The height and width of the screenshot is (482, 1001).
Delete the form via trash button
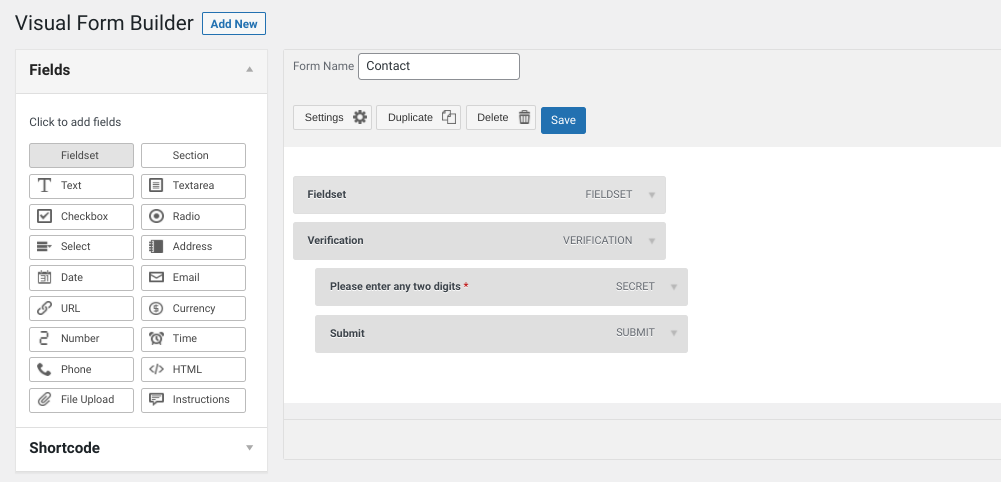[x=501, y=117]
